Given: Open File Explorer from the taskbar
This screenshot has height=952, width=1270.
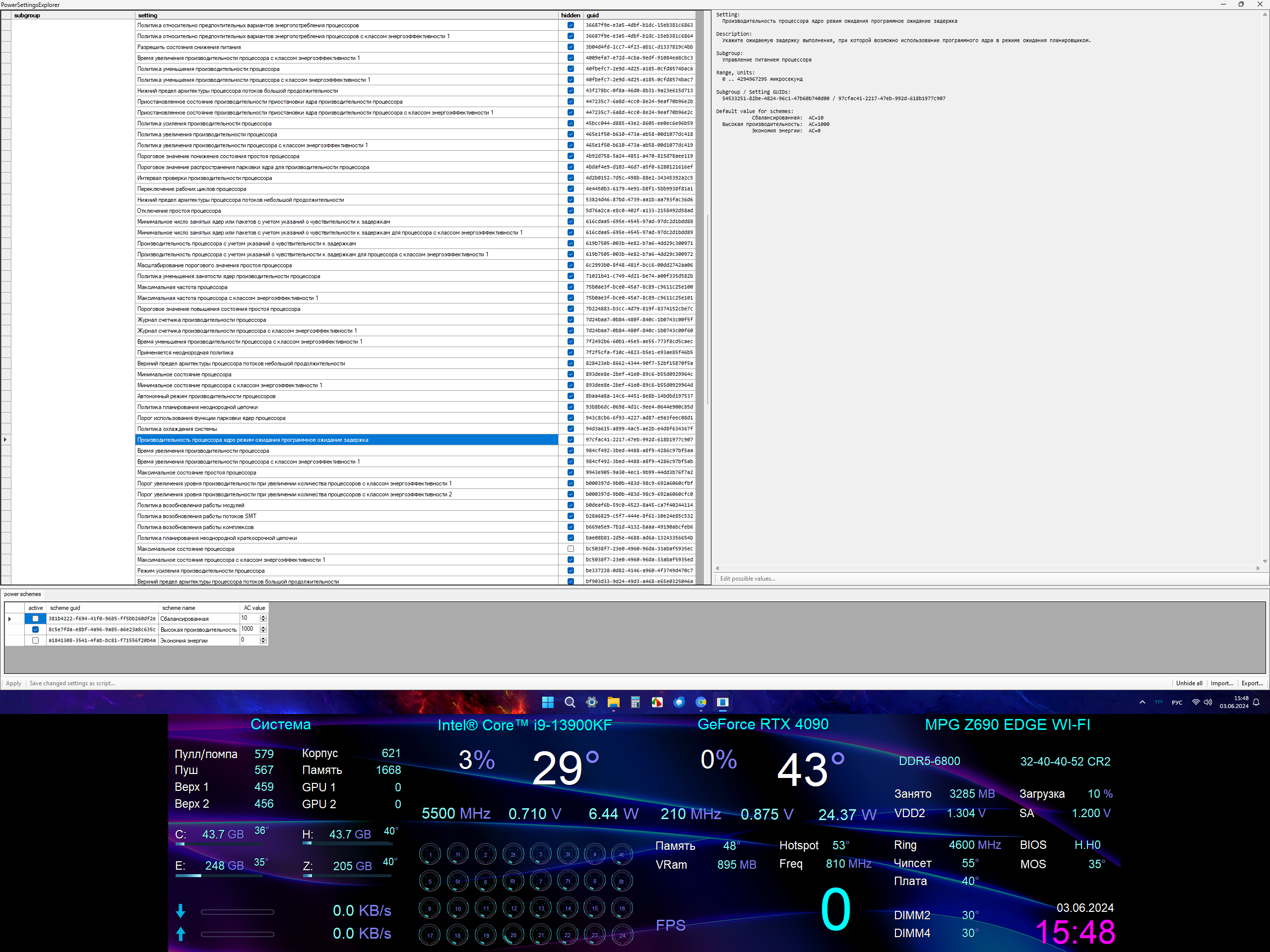Looking at the screenshot, I should 613,703.
